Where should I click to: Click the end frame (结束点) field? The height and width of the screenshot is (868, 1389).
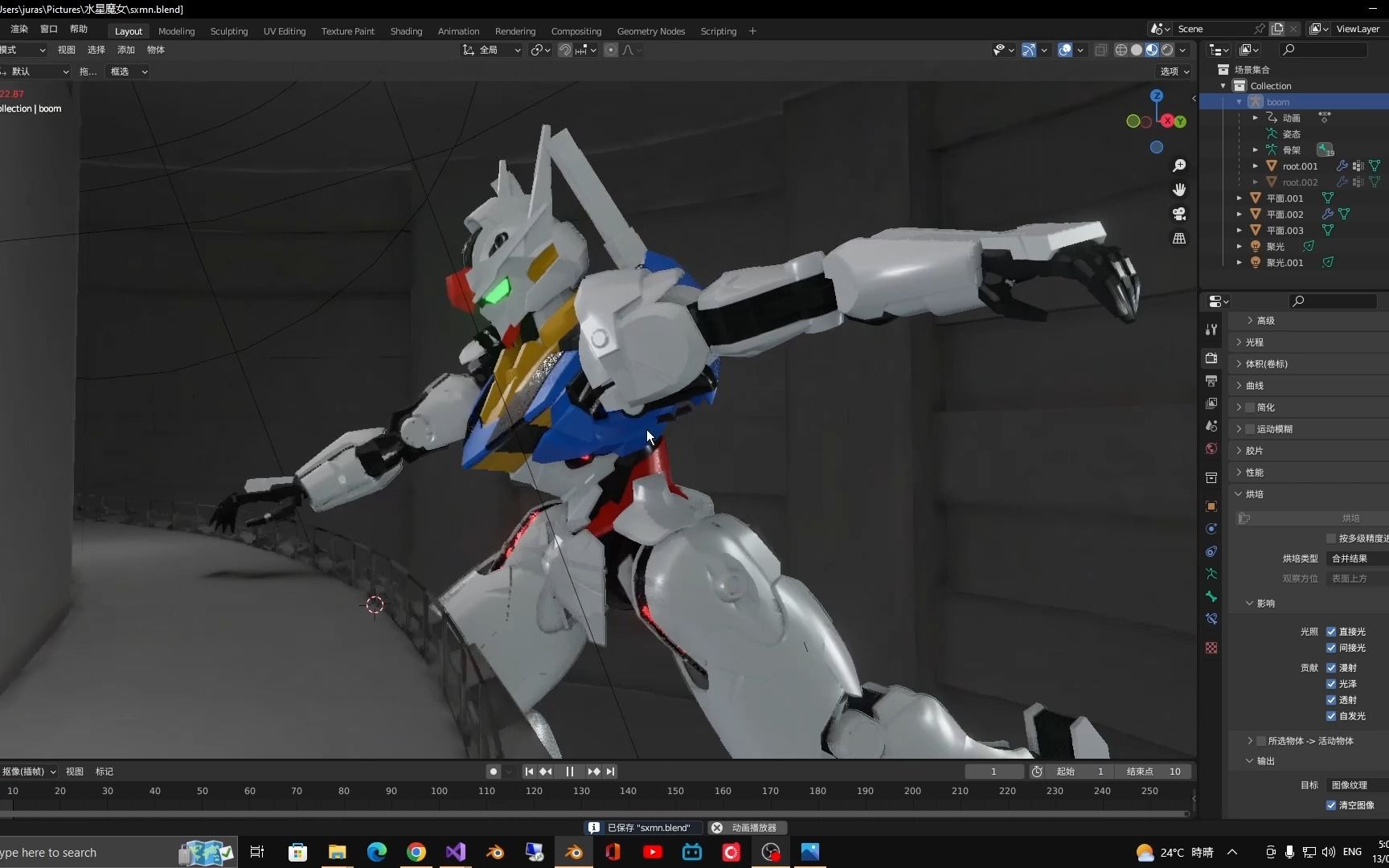(x=1154, y=772)
